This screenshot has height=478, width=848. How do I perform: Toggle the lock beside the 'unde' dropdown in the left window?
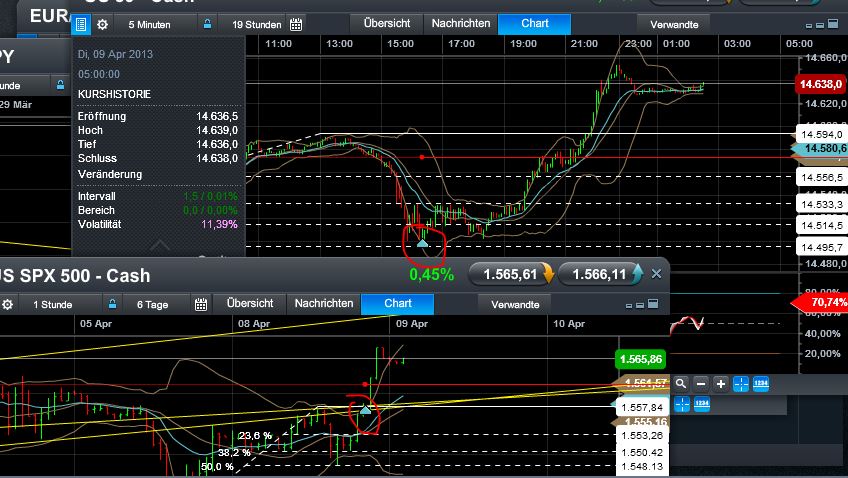coord(61,85)
